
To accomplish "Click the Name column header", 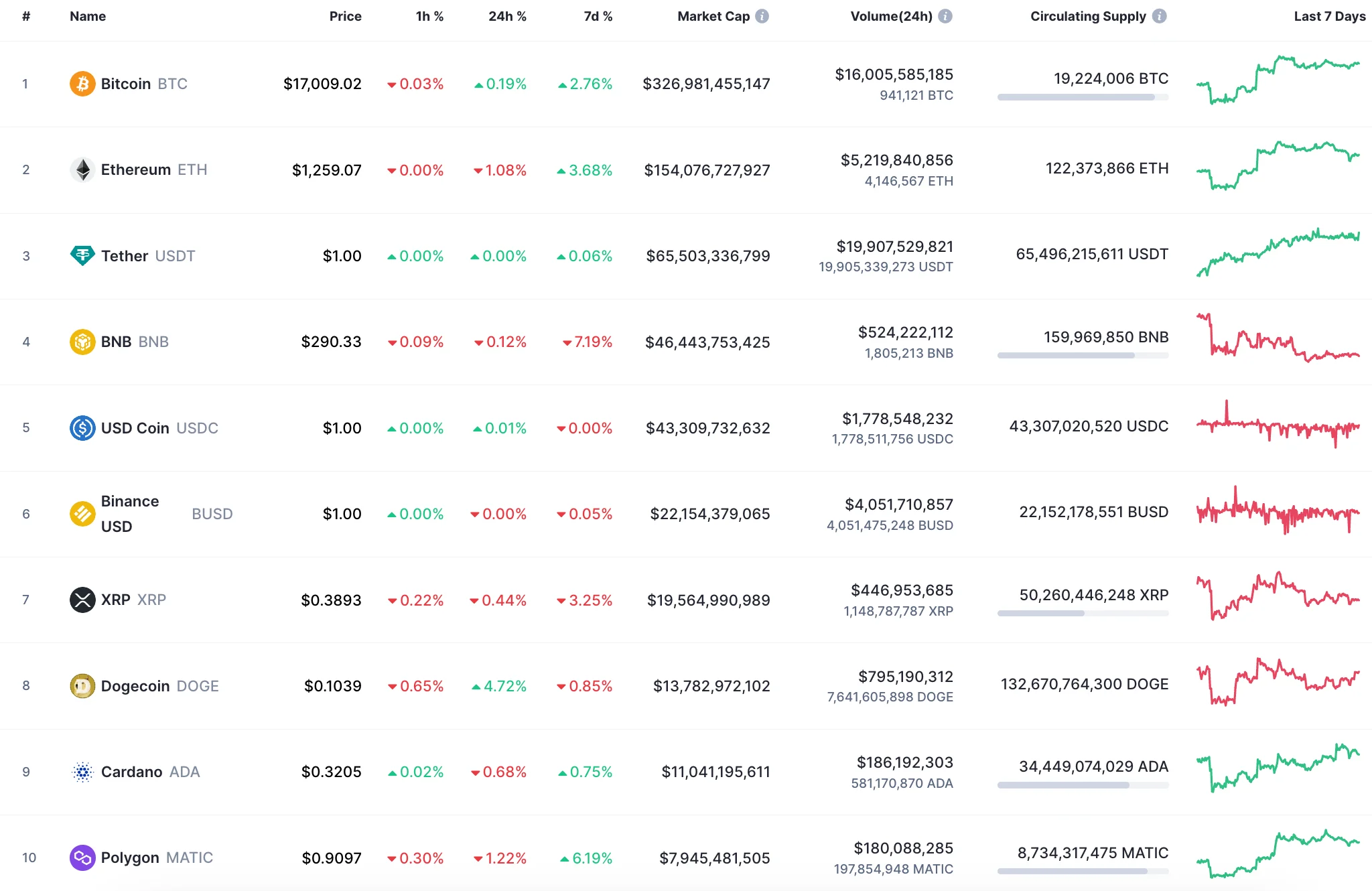I will (88, 16).
